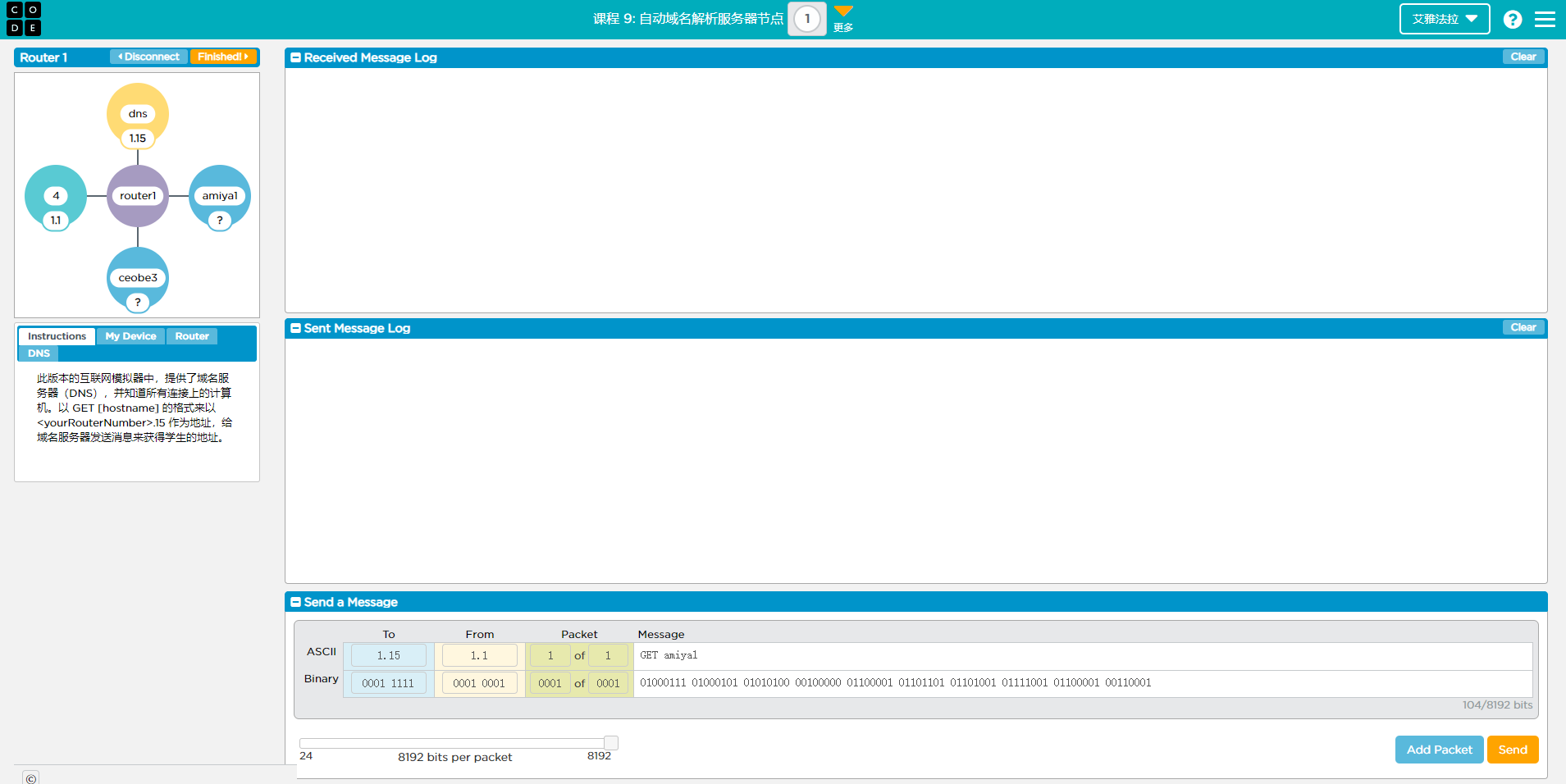1566x784 pixels.
Task: Click the Binary From field 0001 0001
Action: [480, 683]
